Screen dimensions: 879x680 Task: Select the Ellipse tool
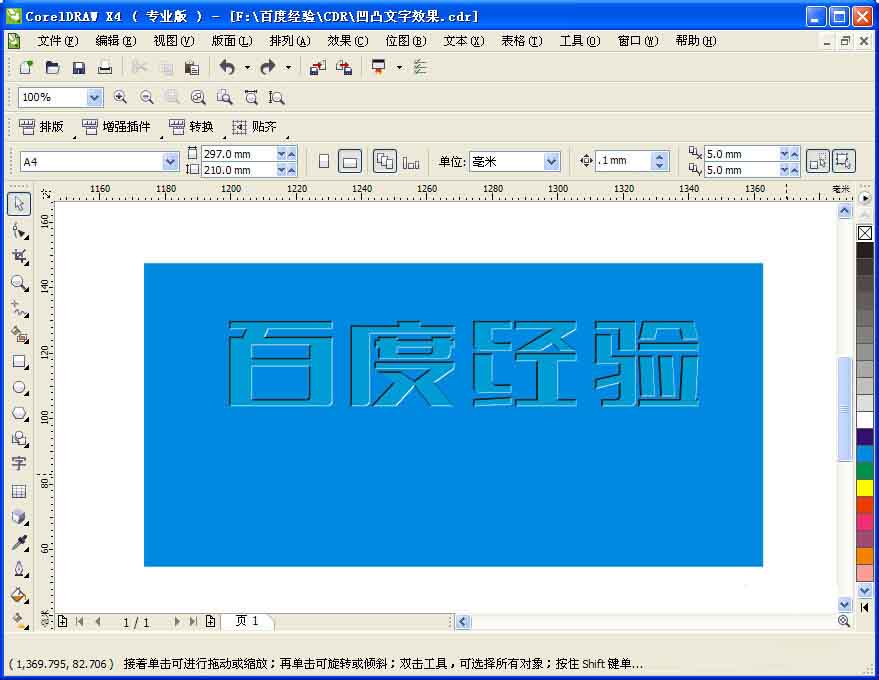[x=20, y=387]
